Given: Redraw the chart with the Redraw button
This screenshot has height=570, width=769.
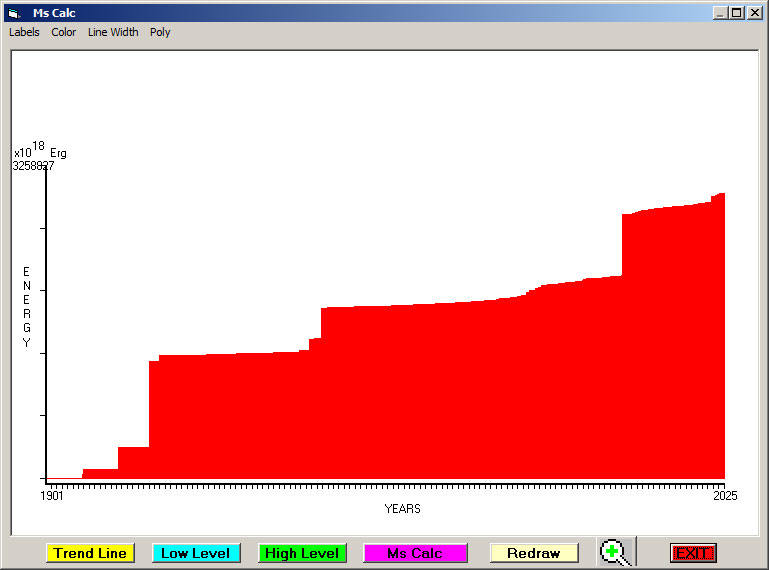Looking at the screenshot, I should (533, 553).
